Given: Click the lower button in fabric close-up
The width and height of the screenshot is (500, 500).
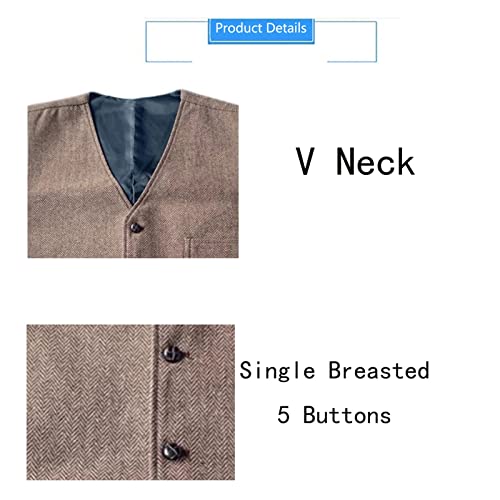Looking at the screenshot, I should (x=172, y=452).
